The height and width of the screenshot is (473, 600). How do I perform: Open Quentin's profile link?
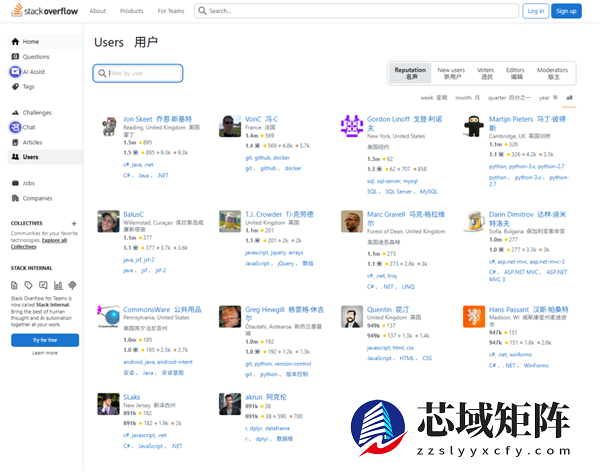click(388, 310)
